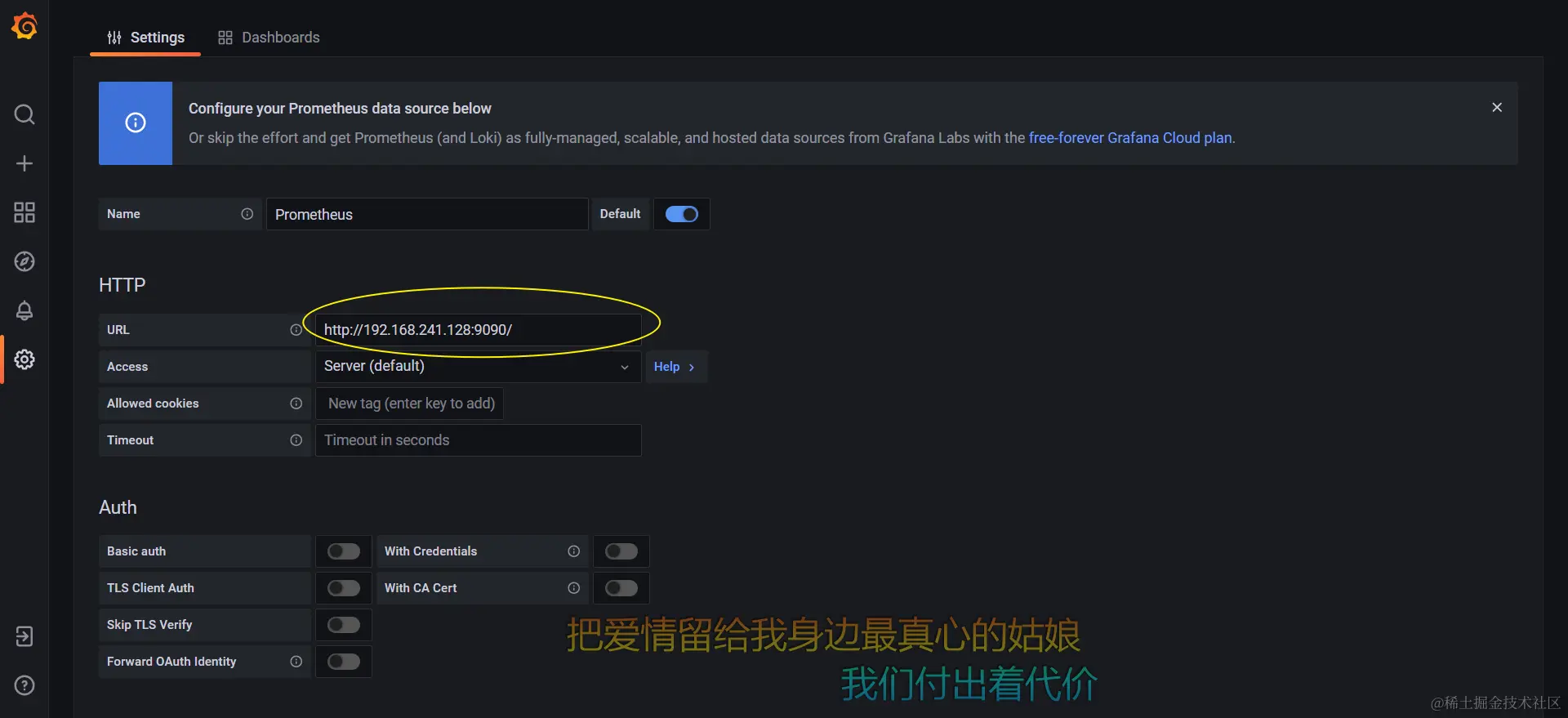Click the Timeout in seconds field
The width and height of the screenshot is (1568, 718).
point(478,440)
